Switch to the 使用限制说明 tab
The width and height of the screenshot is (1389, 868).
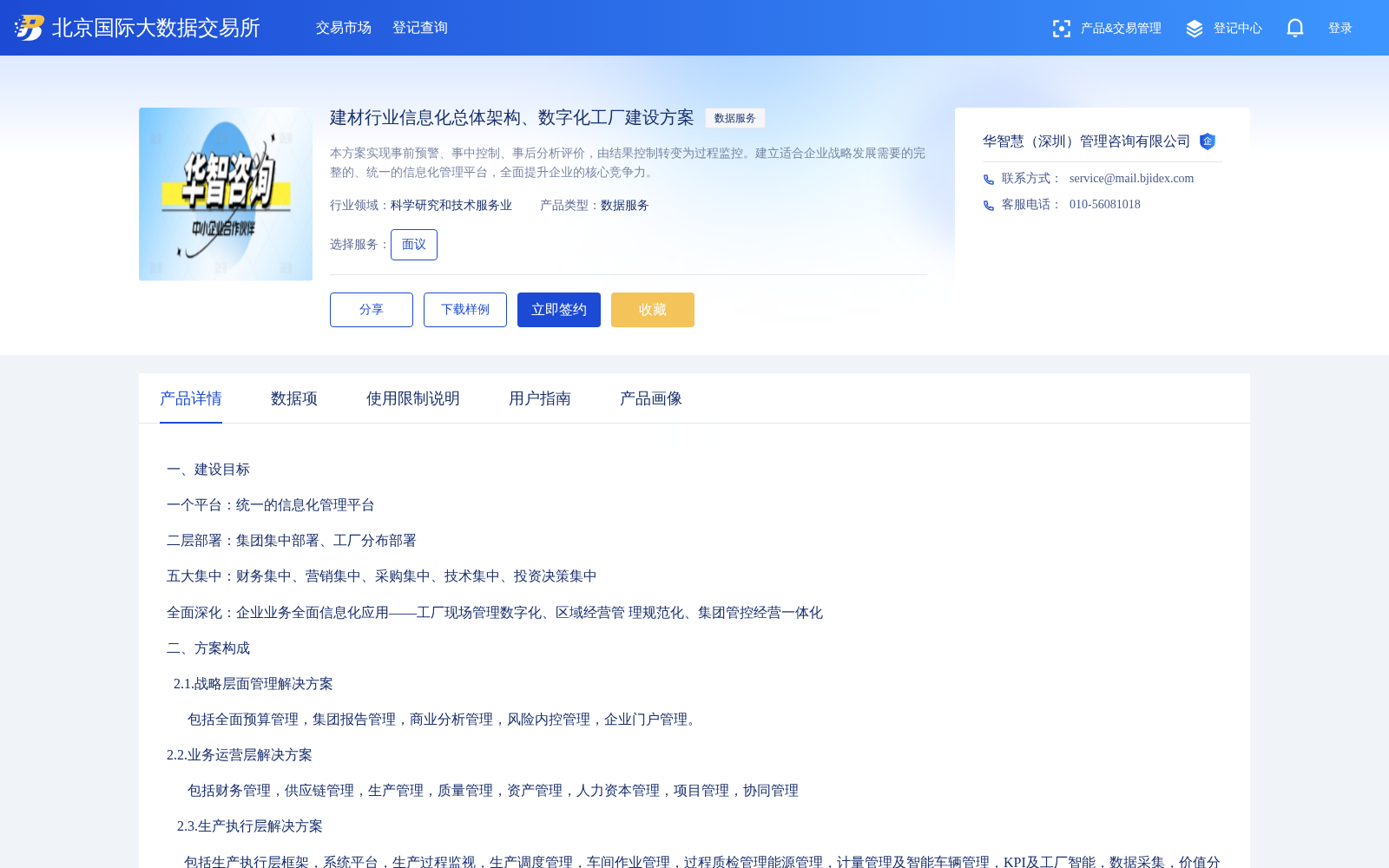tap(413, 398)
